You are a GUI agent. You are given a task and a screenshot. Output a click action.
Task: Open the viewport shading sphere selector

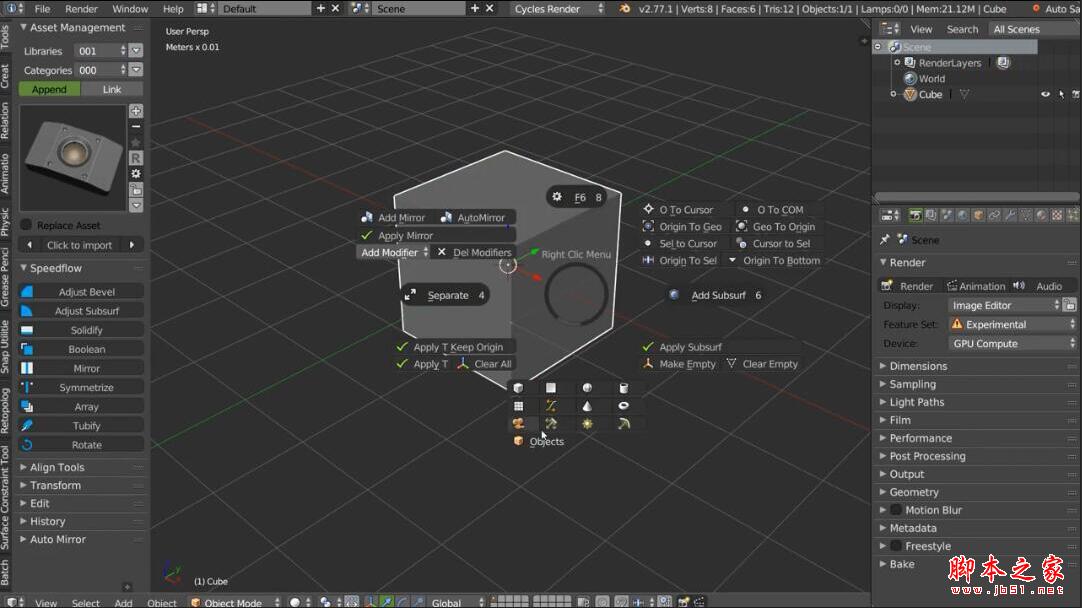(299, 602)
